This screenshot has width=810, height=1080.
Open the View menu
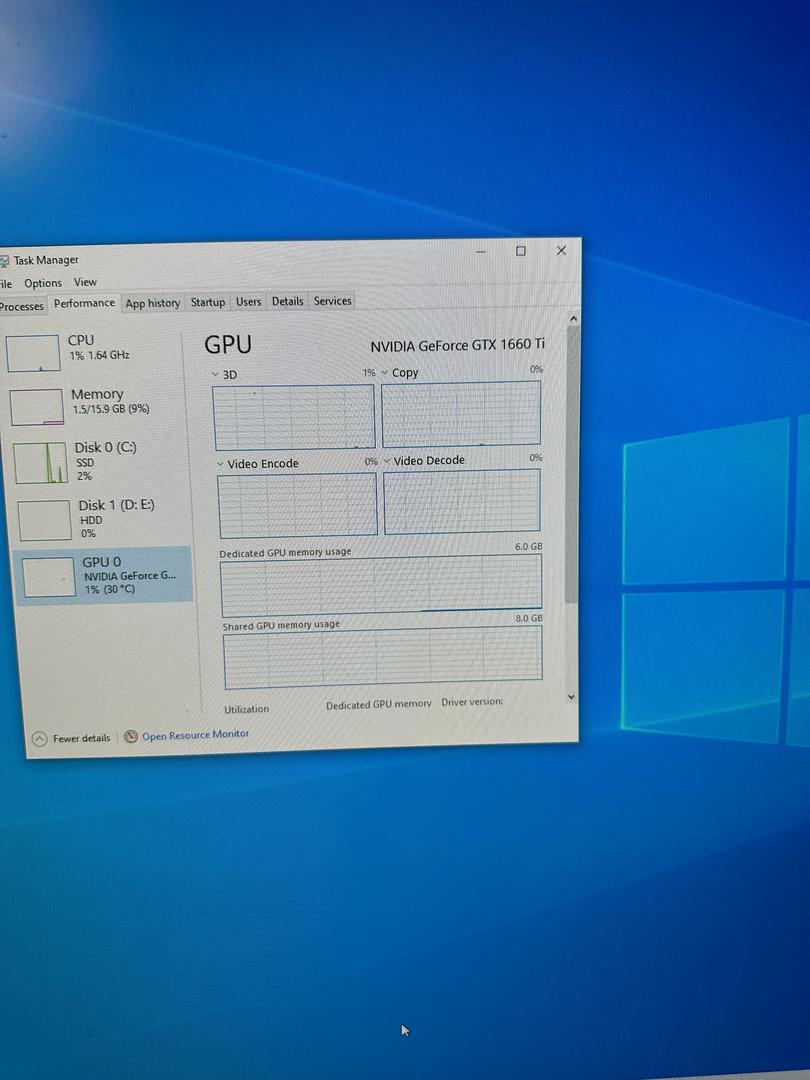pos(85,282)
